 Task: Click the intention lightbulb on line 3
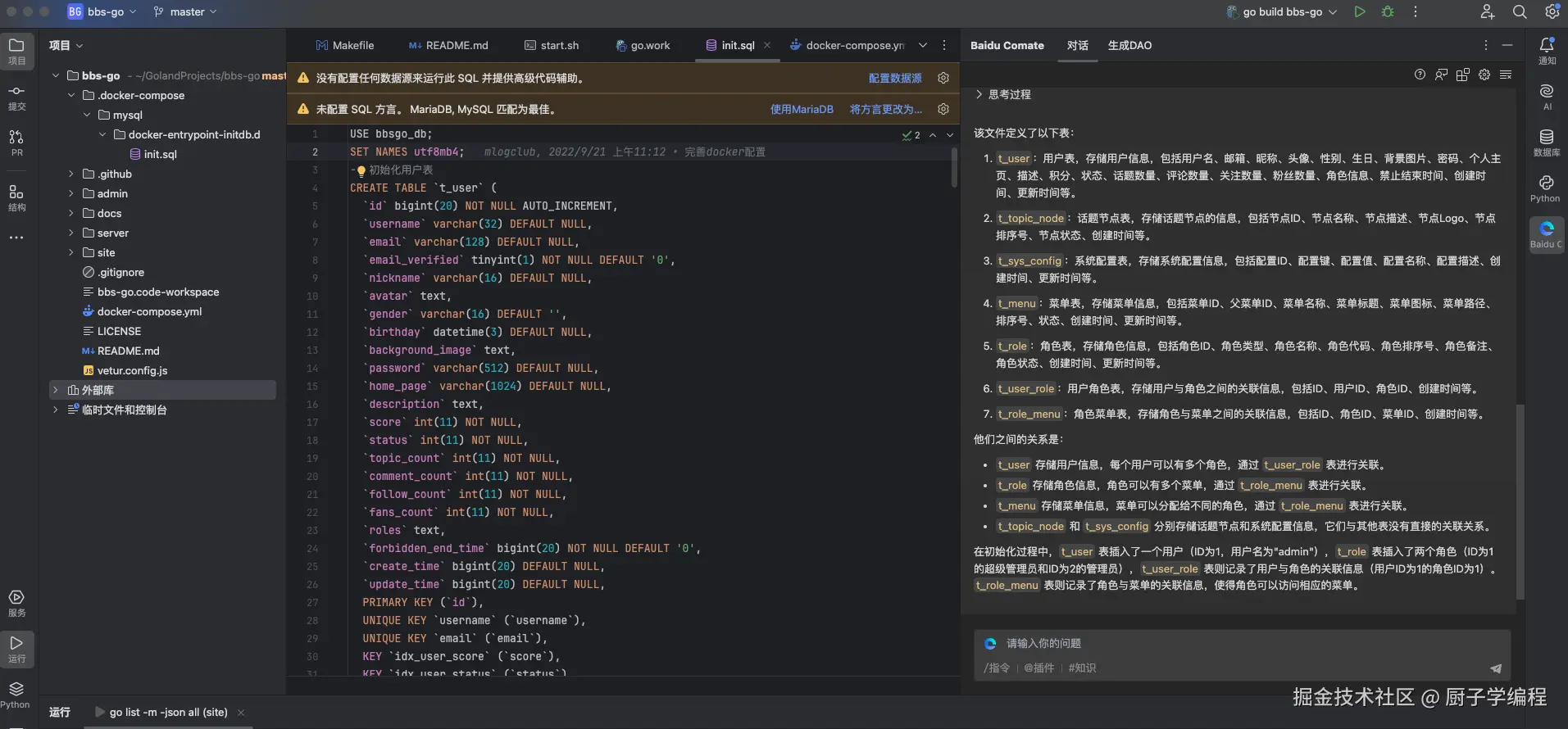pos(361,170)
